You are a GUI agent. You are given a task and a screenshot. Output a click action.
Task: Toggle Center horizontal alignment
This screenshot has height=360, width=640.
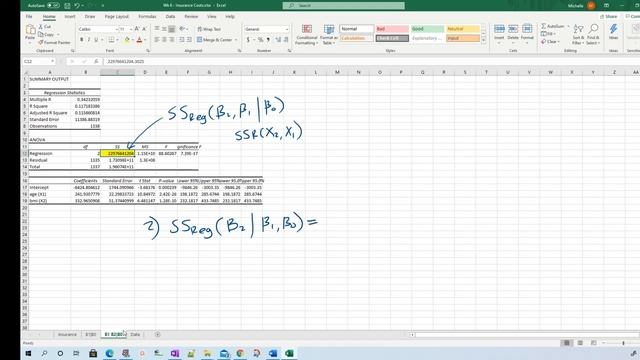point(164,40)
